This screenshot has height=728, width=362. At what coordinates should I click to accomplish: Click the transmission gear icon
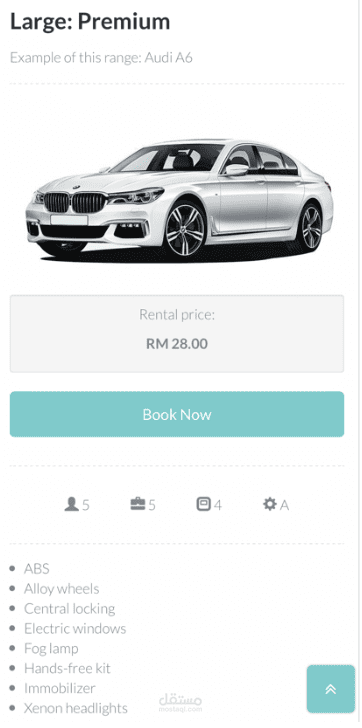270,504
